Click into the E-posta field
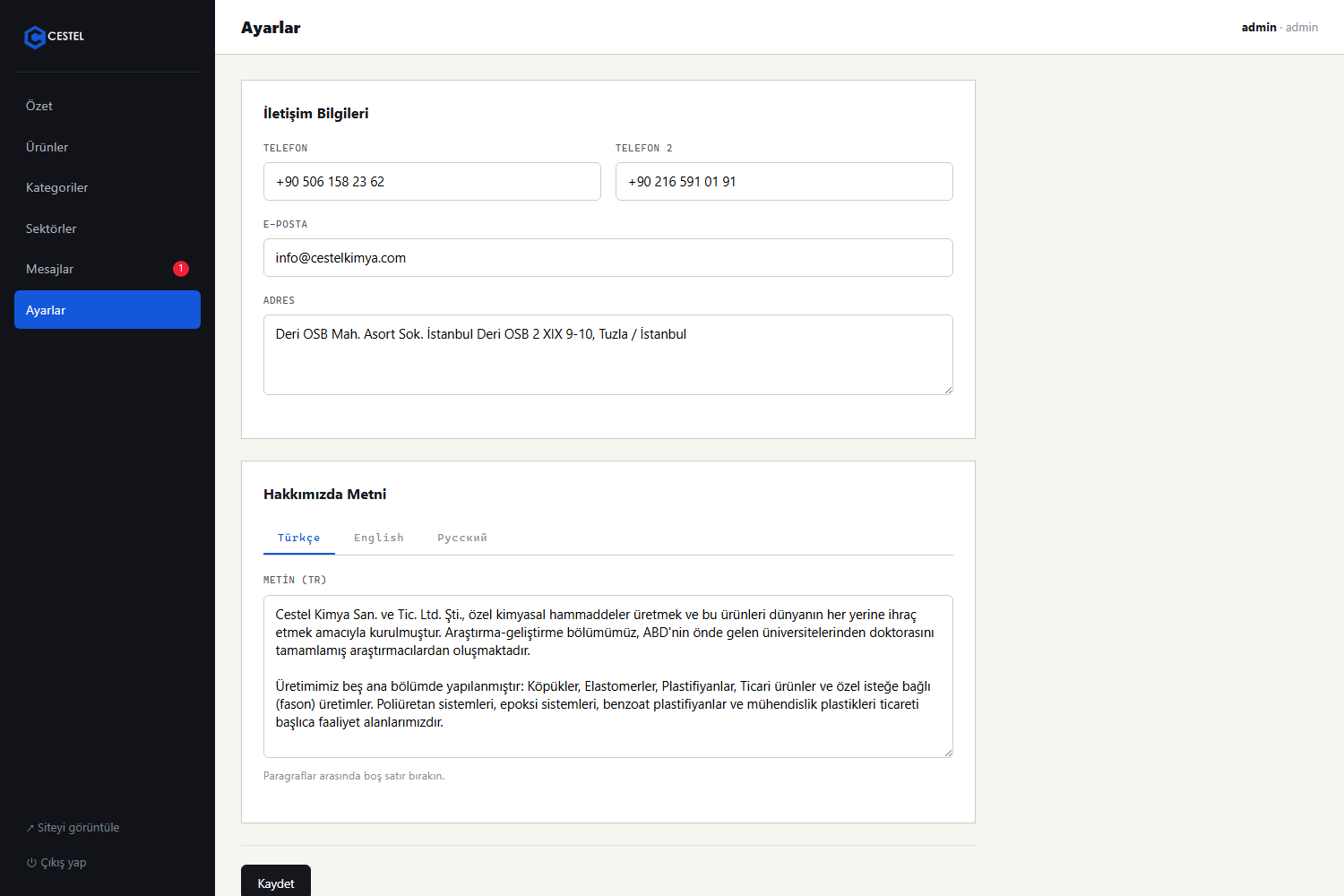This screenshot has height=896, width=1344. (x=608, y=258)
